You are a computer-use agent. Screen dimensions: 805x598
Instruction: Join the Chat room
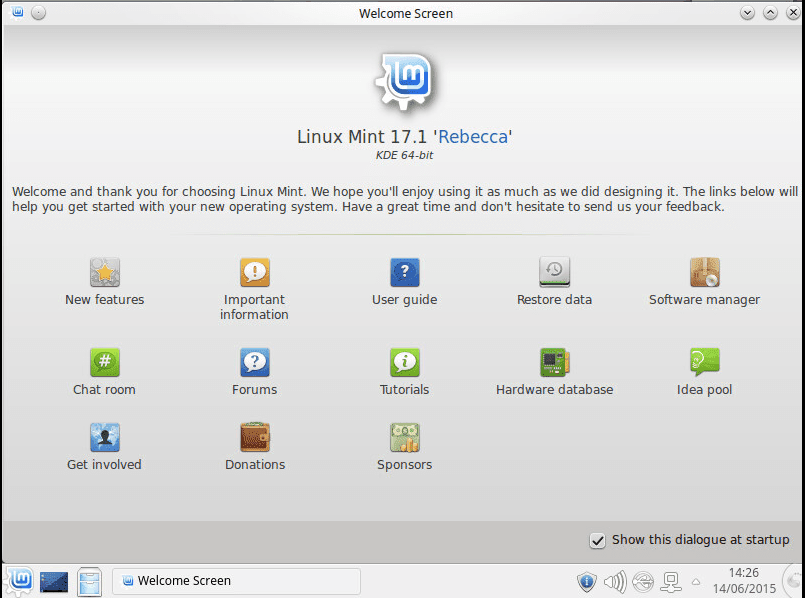pos(104,361)
